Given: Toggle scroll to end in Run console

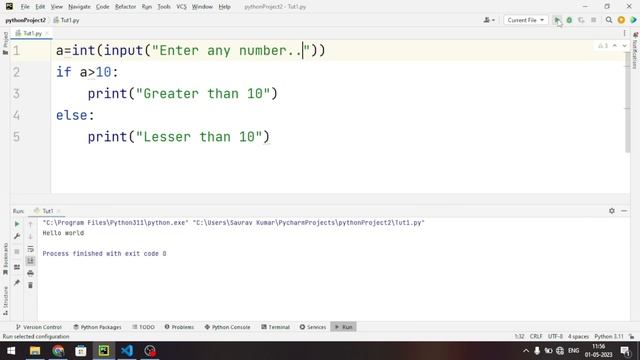Looking at the screenshot, I should click(30, 261).
